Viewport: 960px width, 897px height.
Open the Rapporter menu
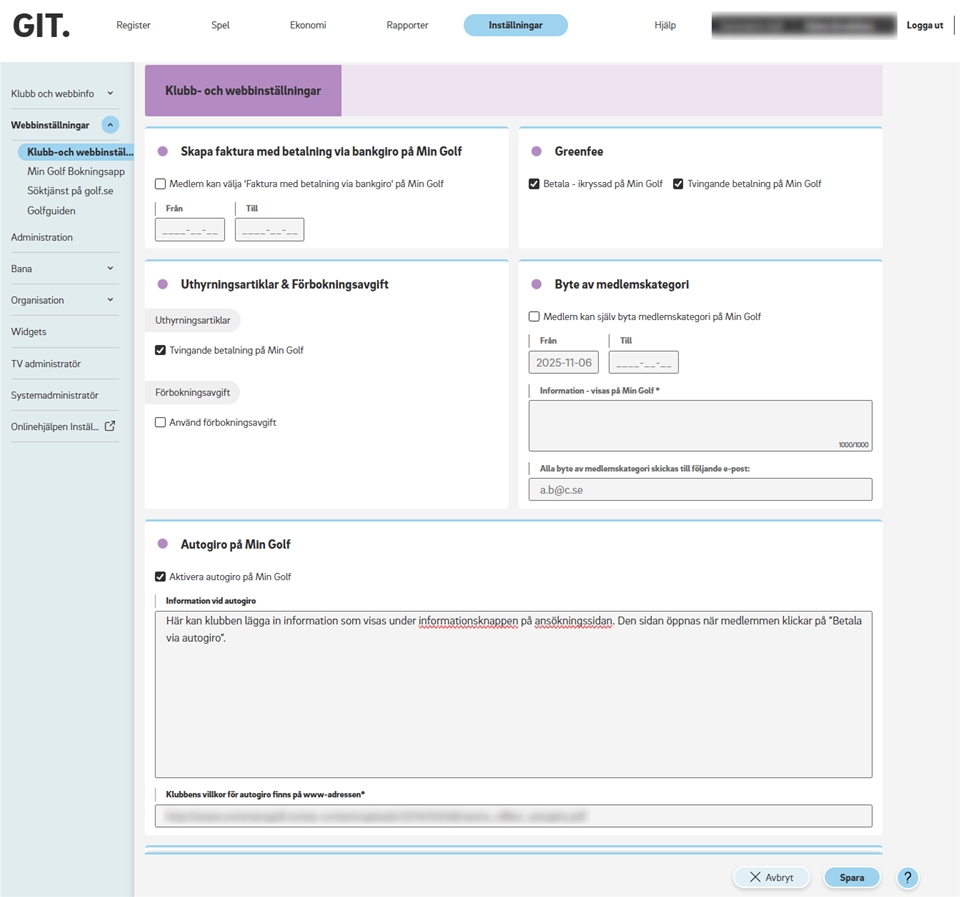(407, 26)
